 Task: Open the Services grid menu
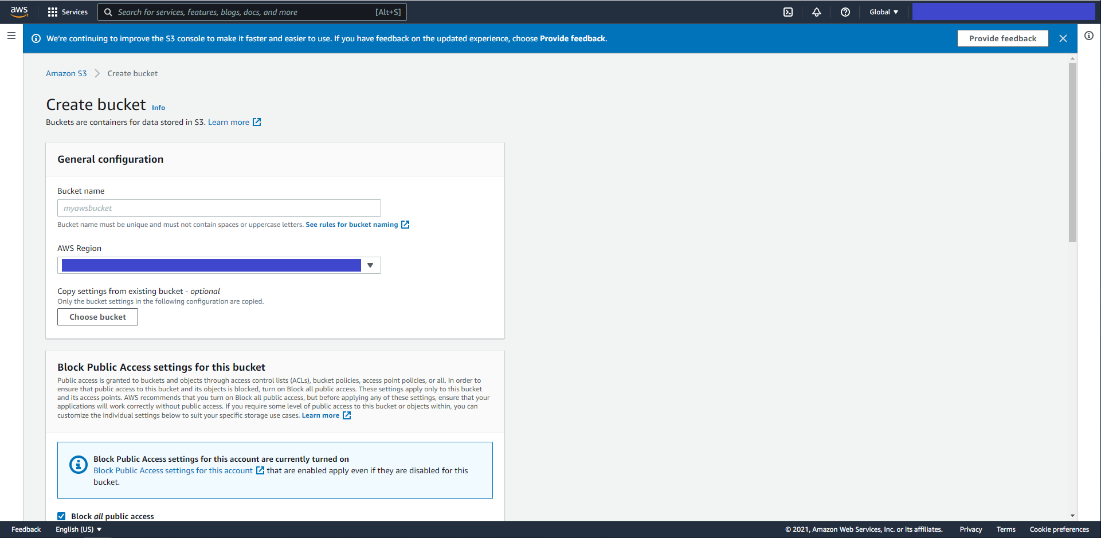67,12
